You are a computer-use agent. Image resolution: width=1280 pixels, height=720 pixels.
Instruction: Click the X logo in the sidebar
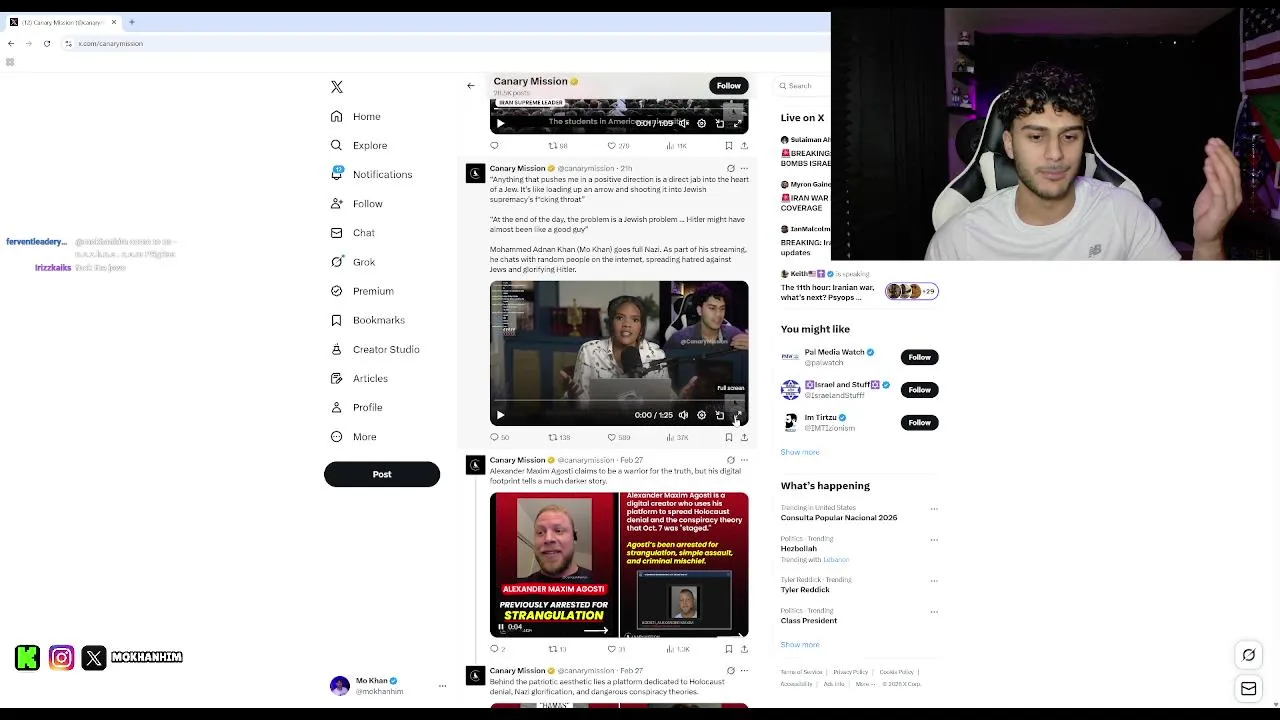click(337, 87)
